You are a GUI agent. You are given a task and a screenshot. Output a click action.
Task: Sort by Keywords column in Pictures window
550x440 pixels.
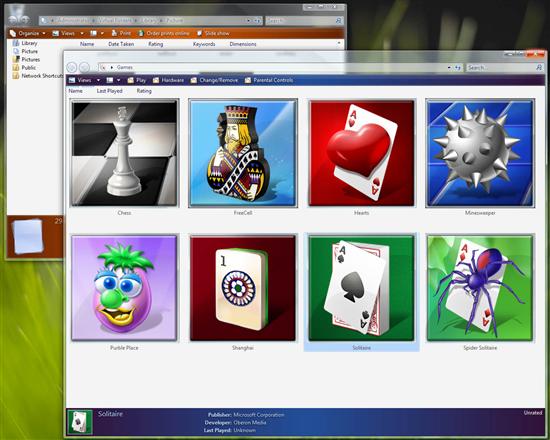click(204, 44)
